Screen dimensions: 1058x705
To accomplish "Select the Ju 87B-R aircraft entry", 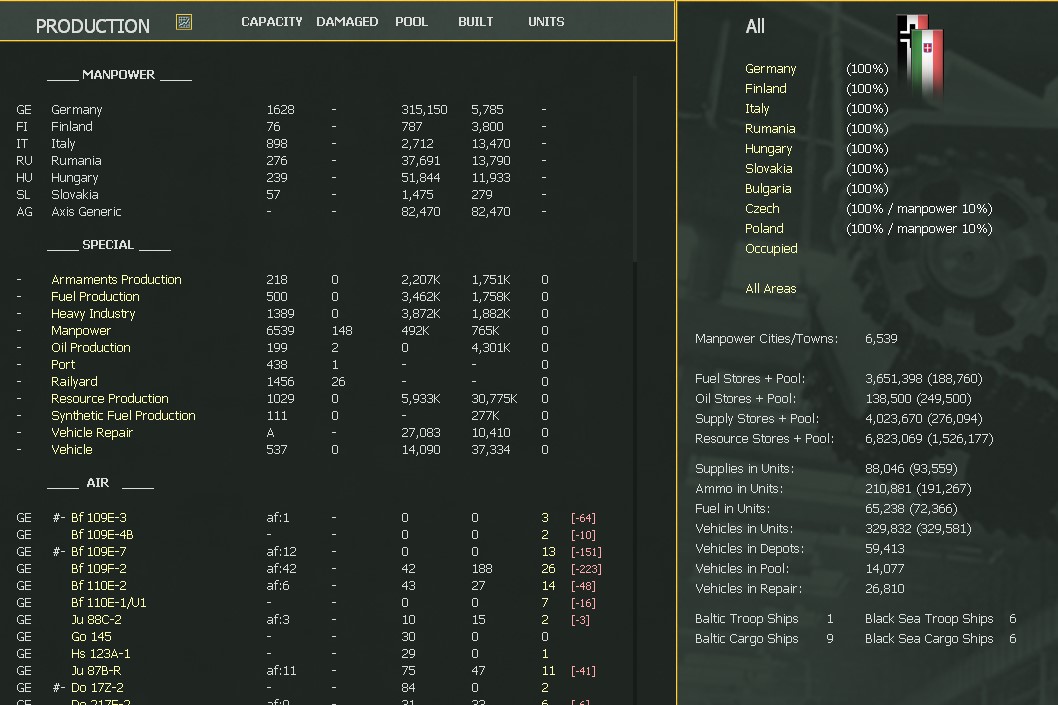I will 96,671.
